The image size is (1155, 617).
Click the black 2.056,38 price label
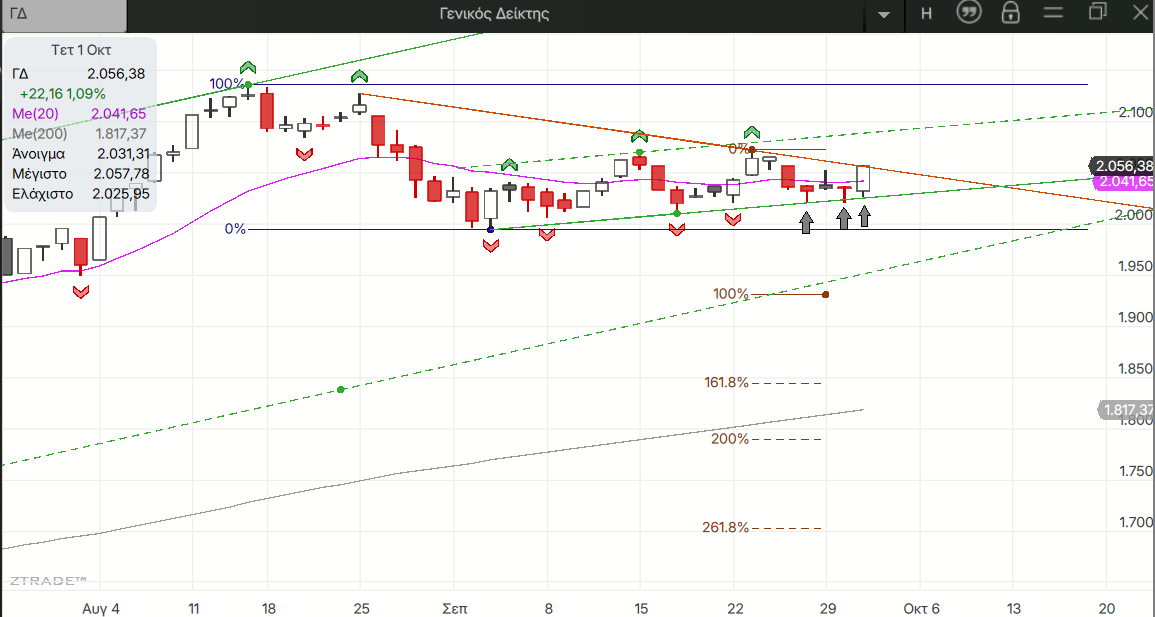pyautogui.click(x=1123, y=166)
